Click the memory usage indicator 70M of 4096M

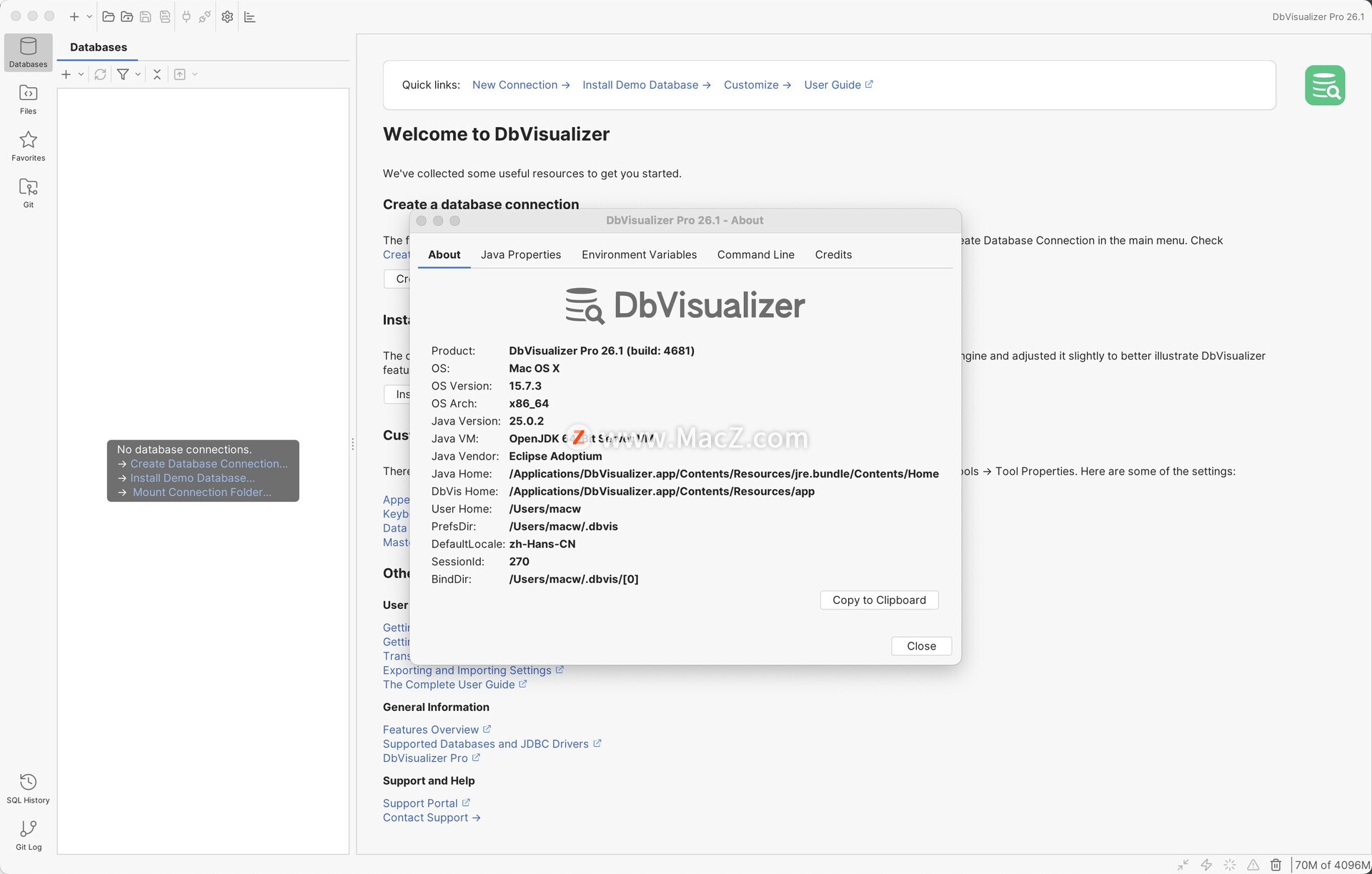tap(1332, 865)
